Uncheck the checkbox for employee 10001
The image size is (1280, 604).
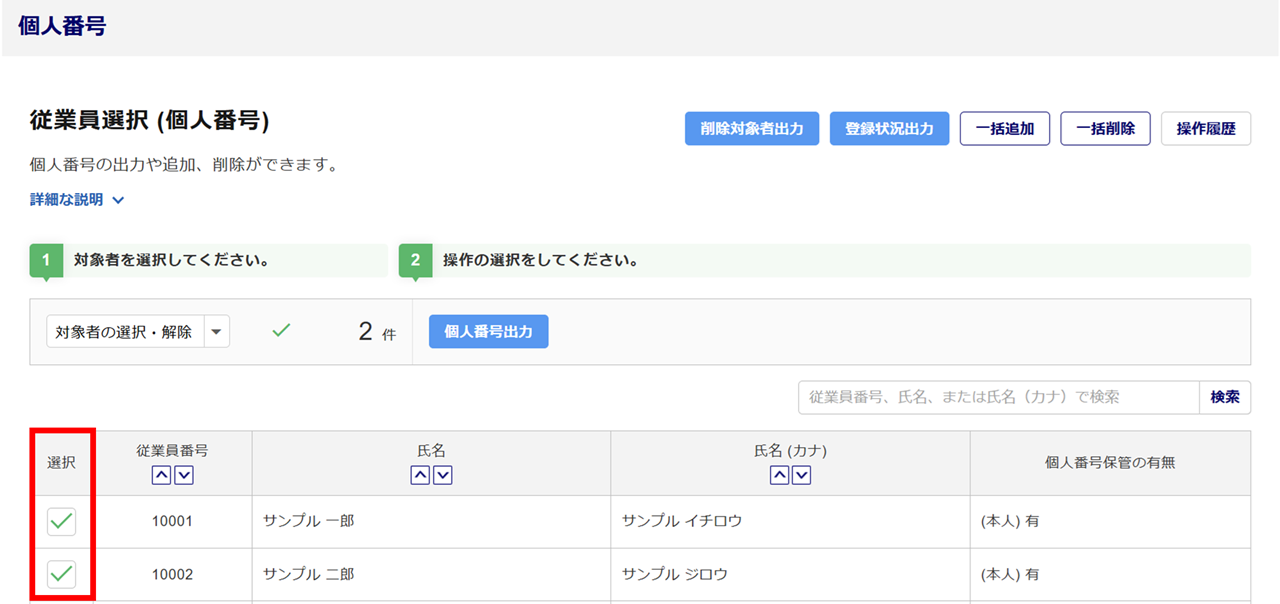(x=62, y=521)
